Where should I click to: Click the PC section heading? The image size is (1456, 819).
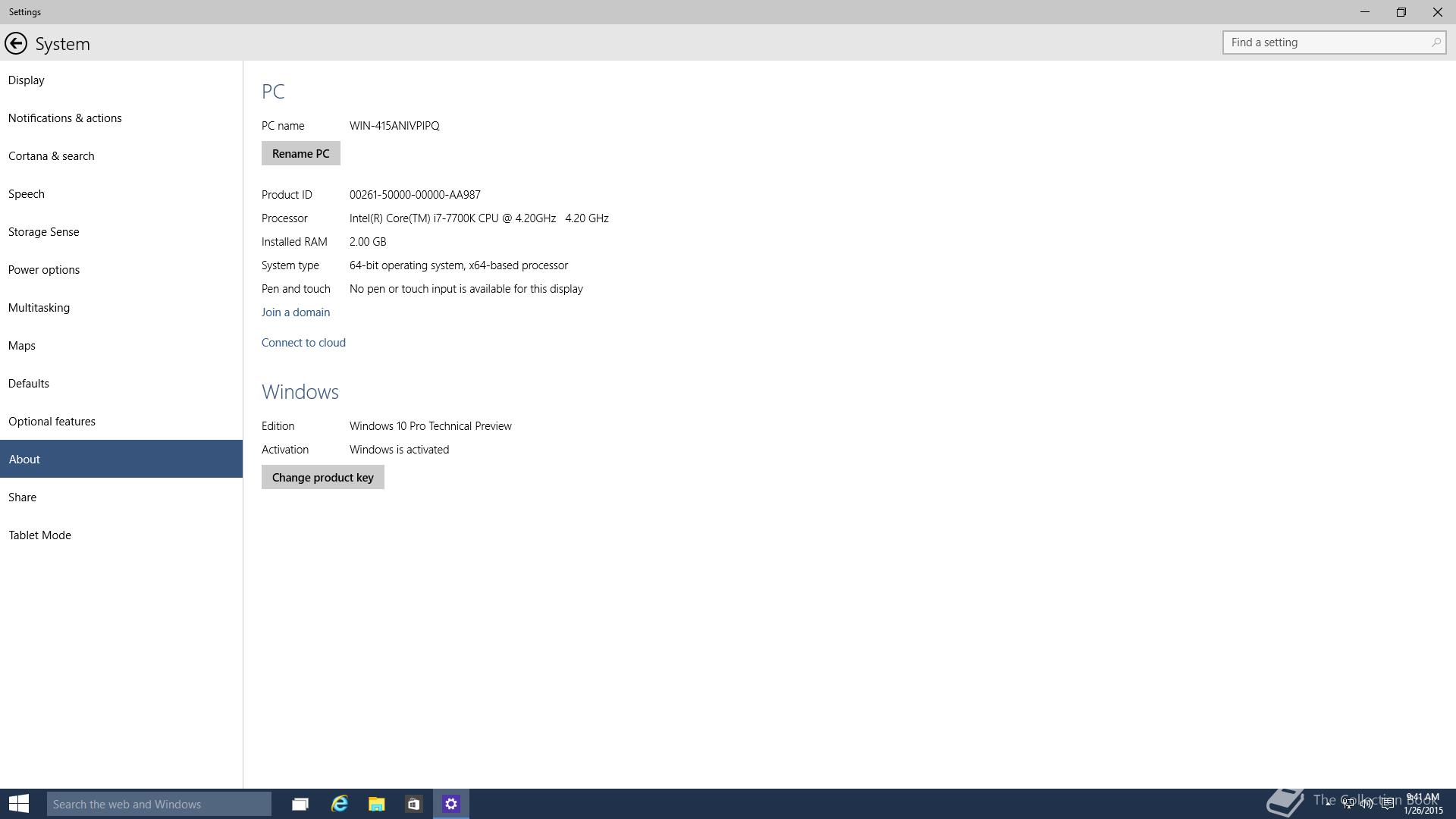(x=273, y=91)
